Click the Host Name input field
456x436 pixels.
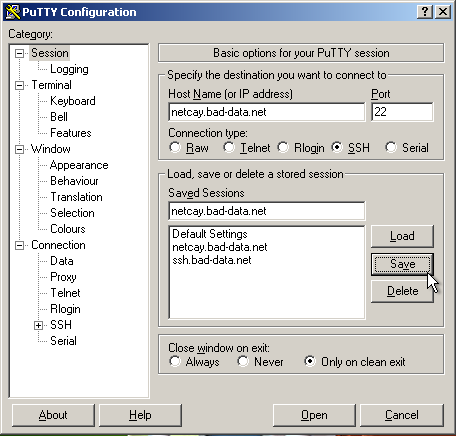tap(267, 112)
